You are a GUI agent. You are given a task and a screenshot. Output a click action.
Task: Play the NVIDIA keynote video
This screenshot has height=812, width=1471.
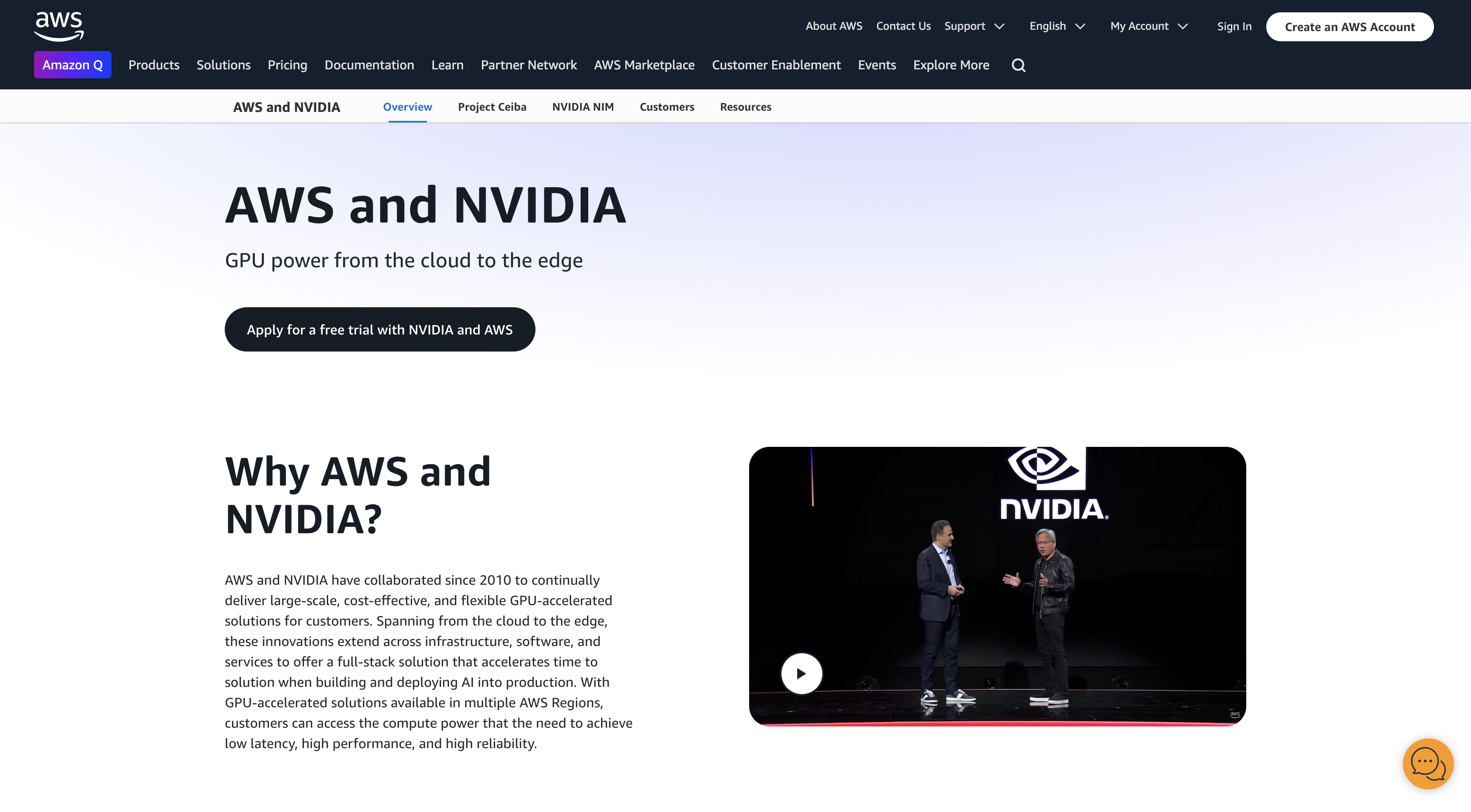[801, 673]
